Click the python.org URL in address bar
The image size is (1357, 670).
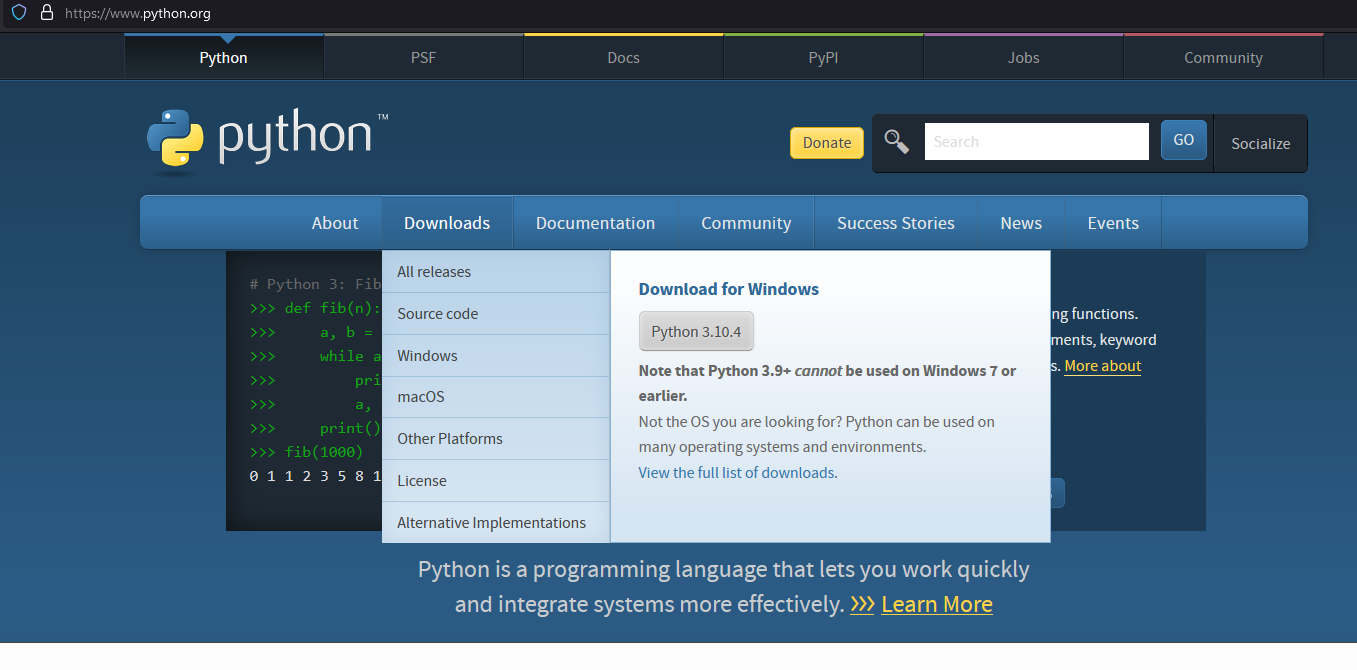pyautogui.click(x=138, y=14)
